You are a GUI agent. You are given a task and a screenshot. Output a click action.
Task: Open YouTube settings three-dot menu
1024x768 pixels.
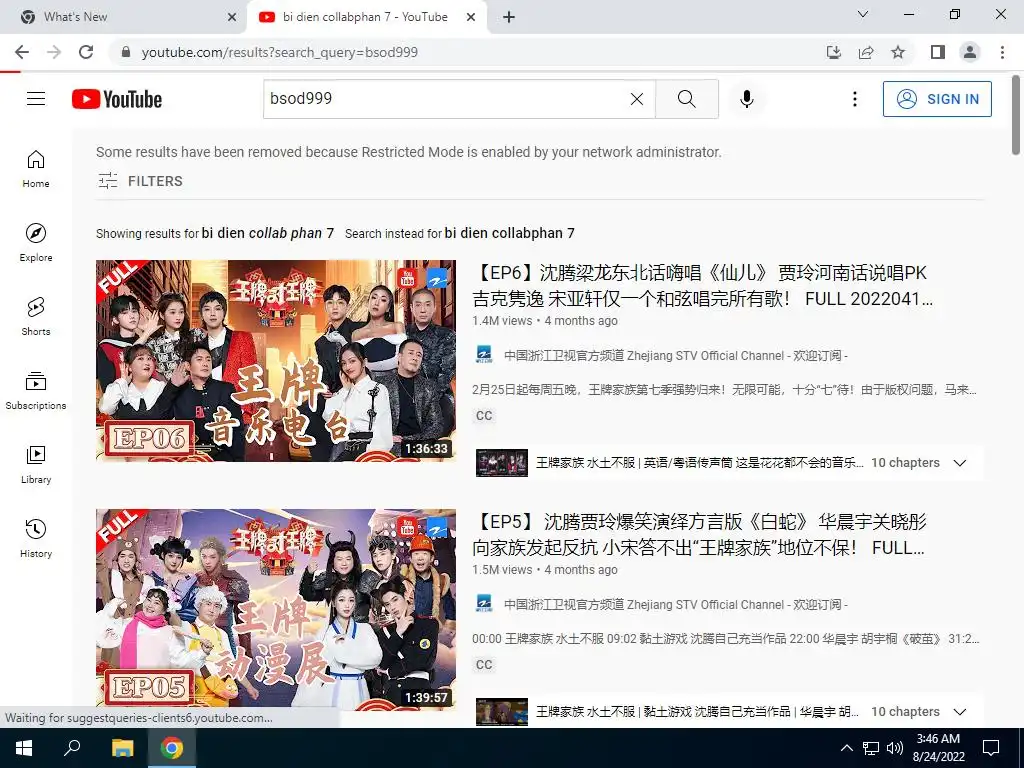click(855, 99)
